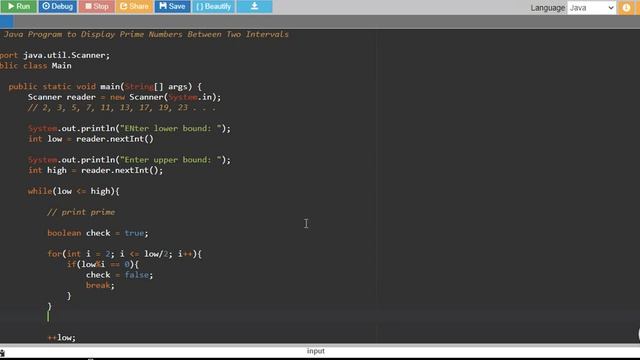Click on 'boolean check = true;' line
This screenshot has width=640, height=360.
pos(98,233)
